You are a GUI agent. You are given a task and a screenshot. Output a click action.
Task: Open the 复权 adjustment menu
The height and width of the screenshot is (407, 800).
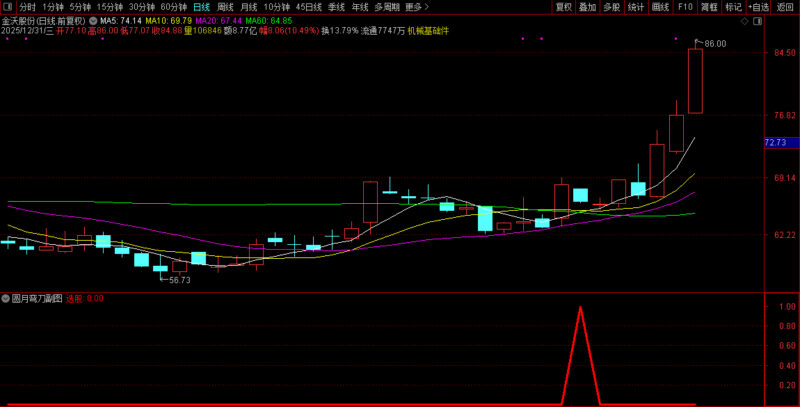564,6
